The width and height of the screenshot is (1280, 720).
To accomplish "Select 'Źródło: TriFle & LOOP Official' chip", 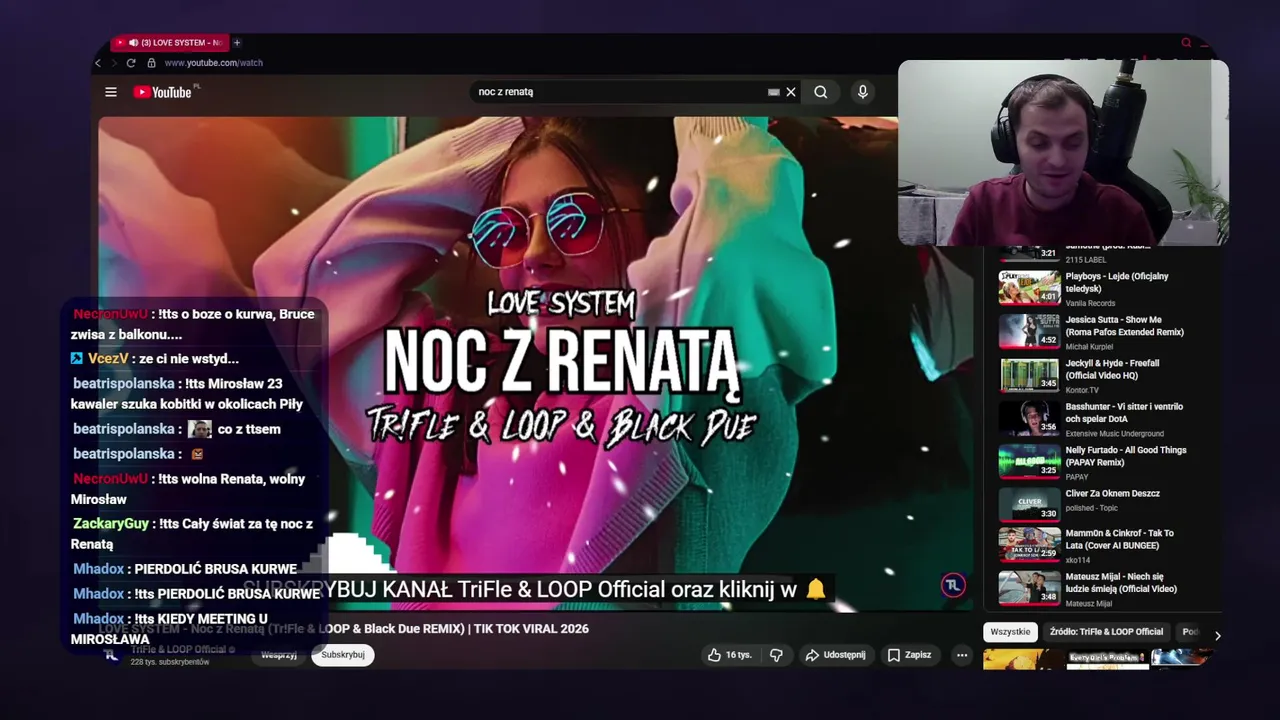I will point(1106,632).
